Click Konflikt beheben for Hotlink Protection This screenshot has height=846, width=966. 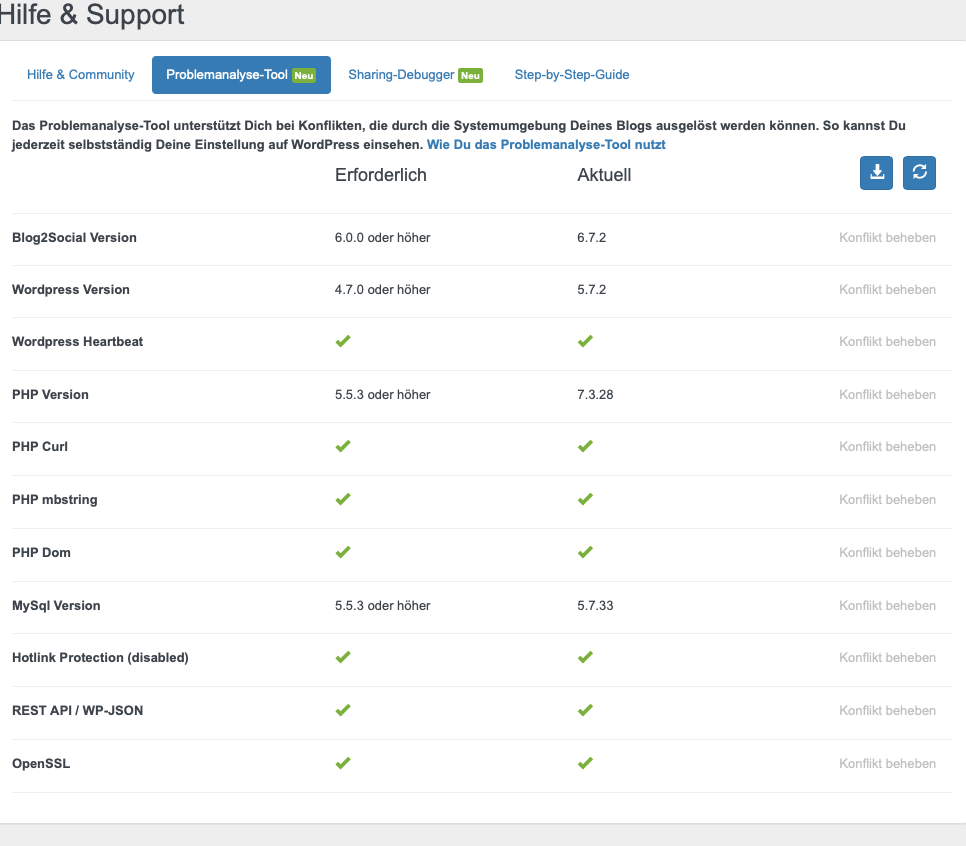click(887, 658)
